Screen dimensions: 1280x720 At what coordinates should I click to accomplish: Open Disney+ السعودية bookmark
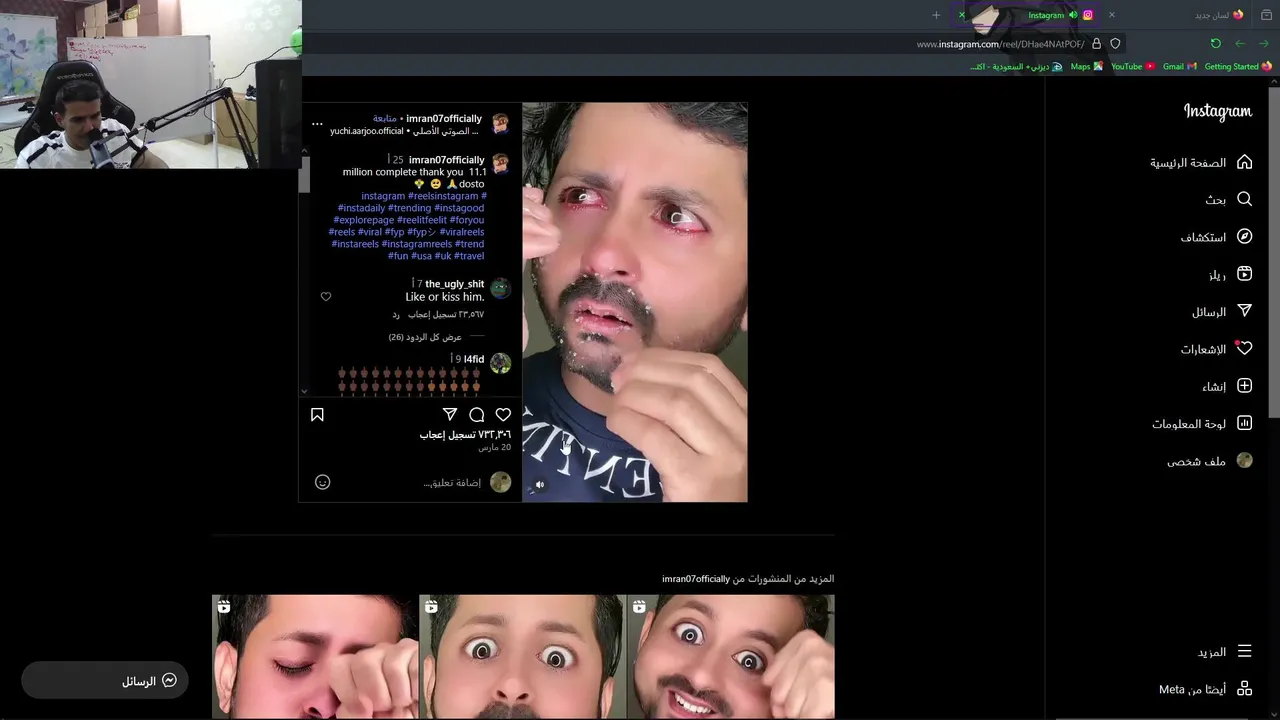pos(1017,67)
